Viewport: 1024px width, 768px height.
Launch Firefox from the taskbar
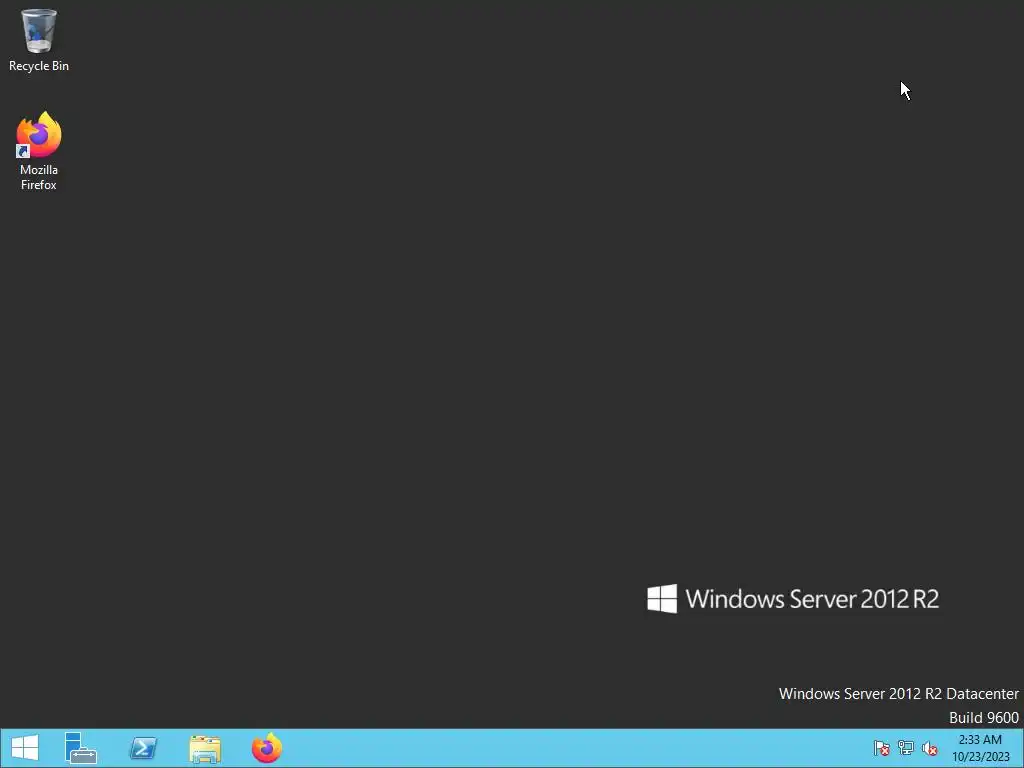point(267,748)
